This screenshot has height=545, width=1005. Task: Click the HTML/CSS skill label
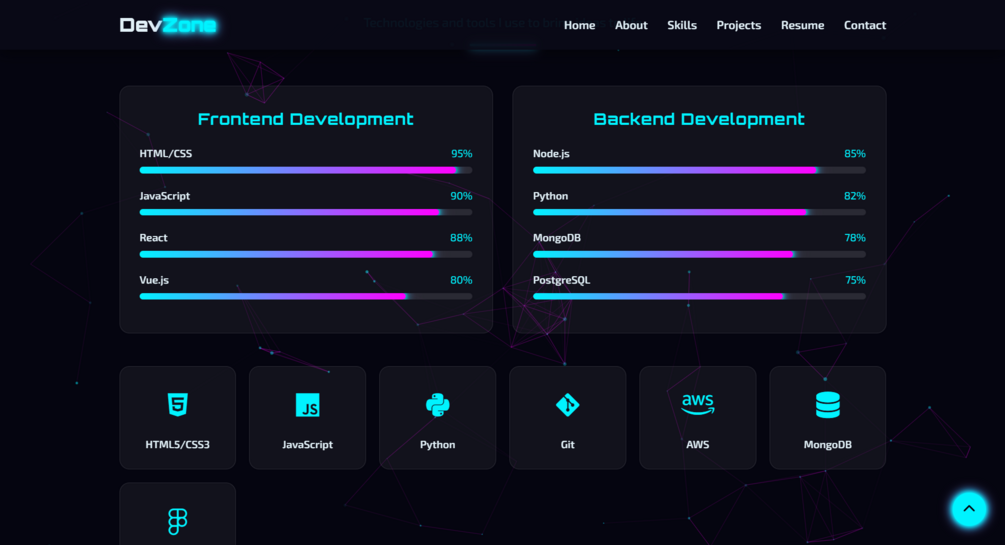(x=166, y=153)
